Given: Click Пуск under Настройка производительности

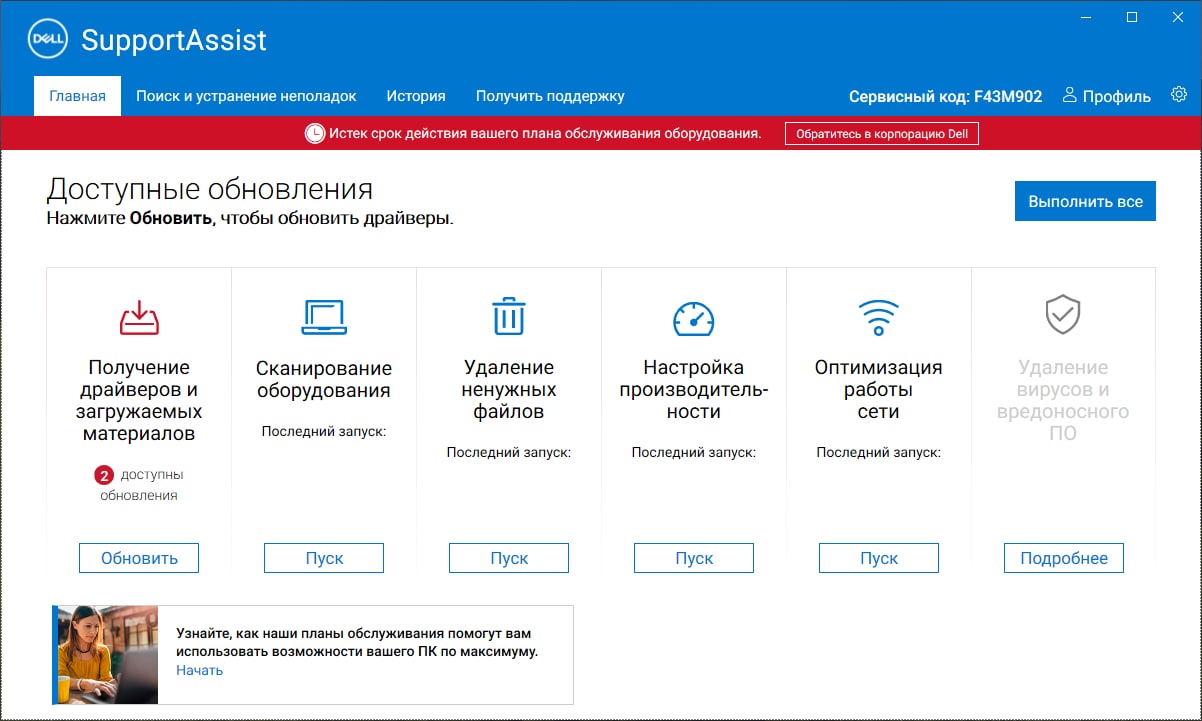Looking at the screenshot, I should [694, 558].
